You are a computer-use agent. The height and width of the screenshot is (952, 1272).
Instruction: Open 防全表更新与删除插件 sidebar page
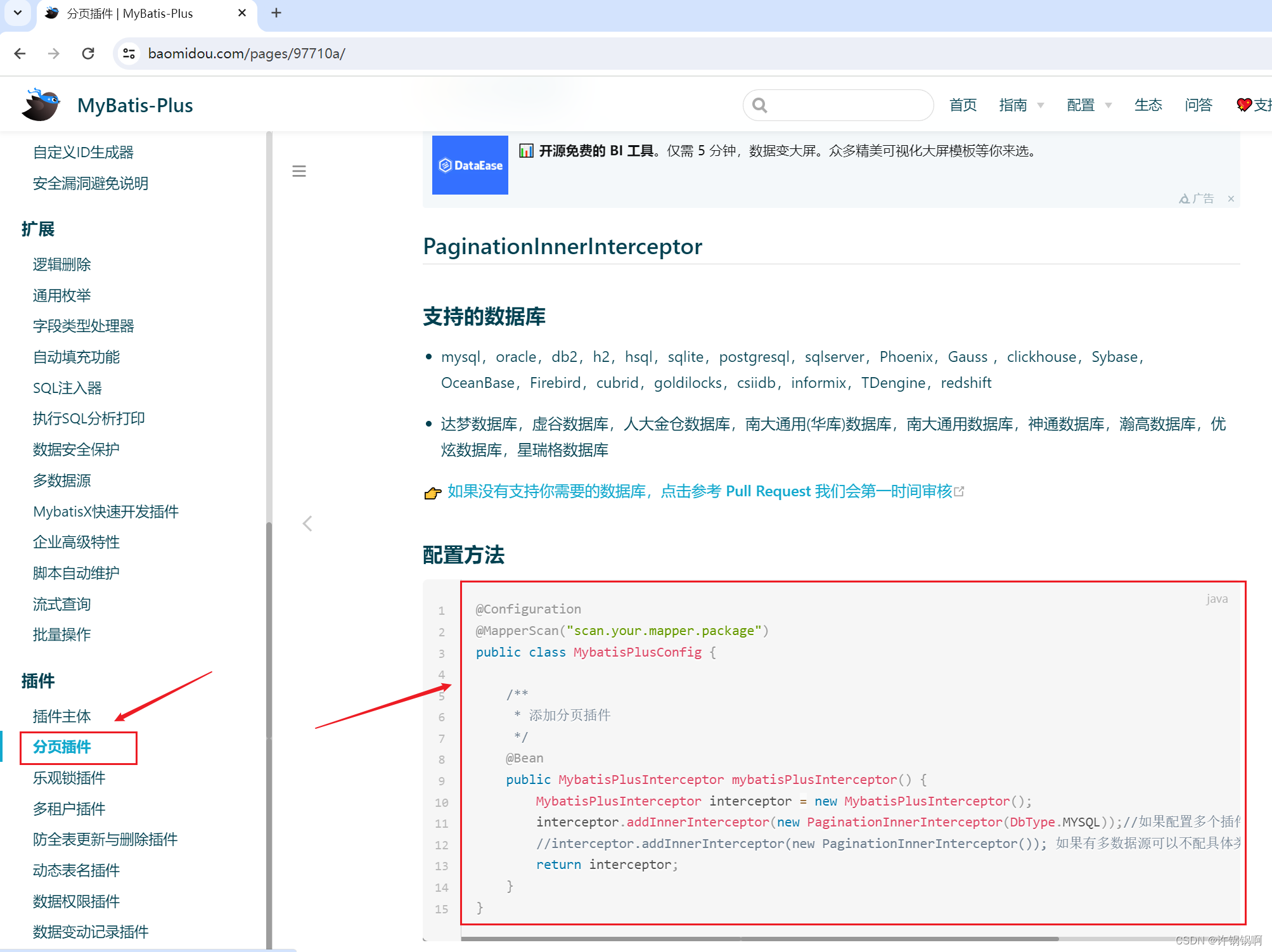[105, 839]
